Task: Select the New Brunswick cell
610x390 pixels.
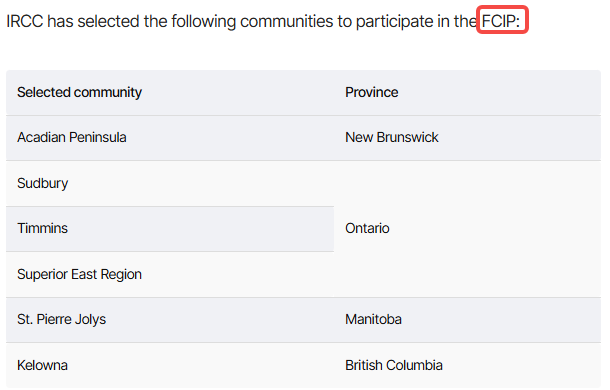Action: [467, 138]
